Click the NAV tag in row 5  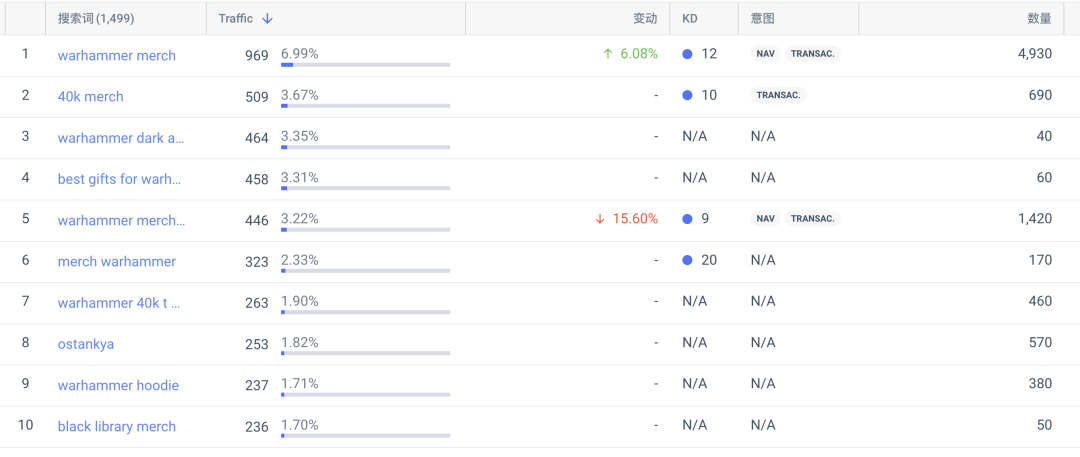[x=765, y=219]
